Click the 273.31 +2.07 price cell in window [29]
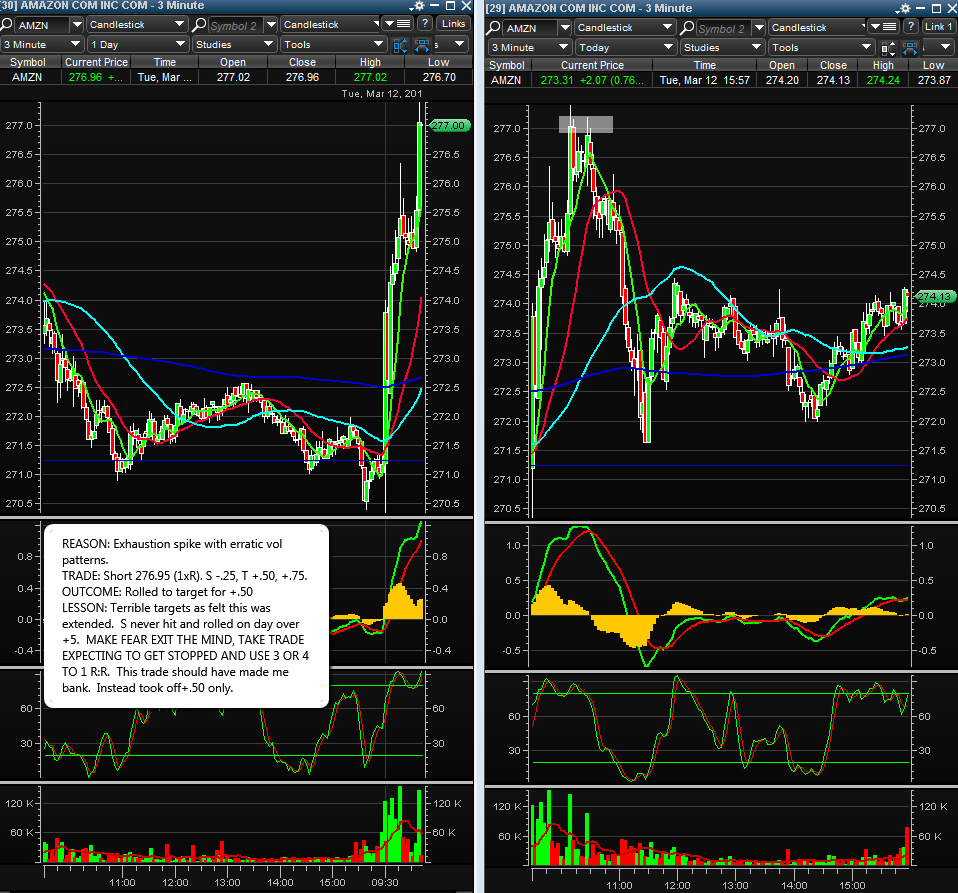Viewport: 958px width, 893px height. click(x=591, y=80)
